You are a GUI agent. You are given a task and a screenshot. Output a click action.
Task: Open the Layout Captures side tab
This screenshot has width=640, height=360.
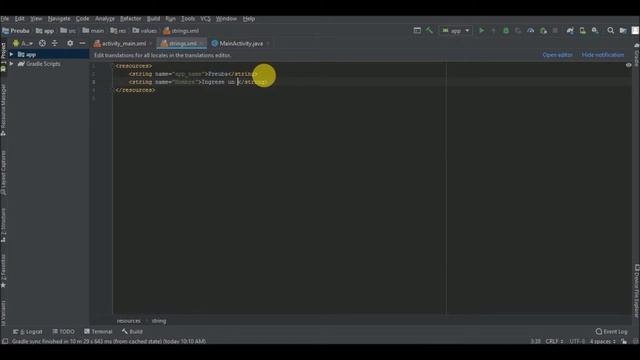3,173
